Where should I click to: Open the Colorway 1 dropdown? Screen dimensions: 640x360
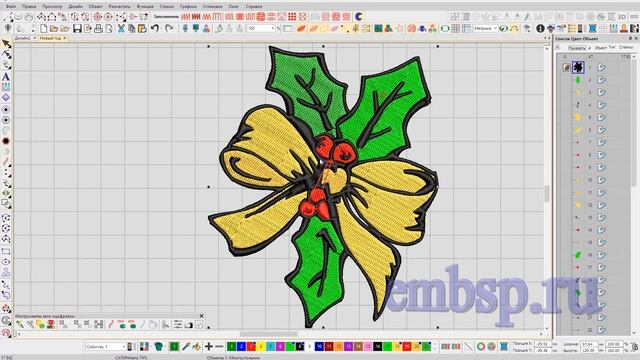click(x=124, y=347)
